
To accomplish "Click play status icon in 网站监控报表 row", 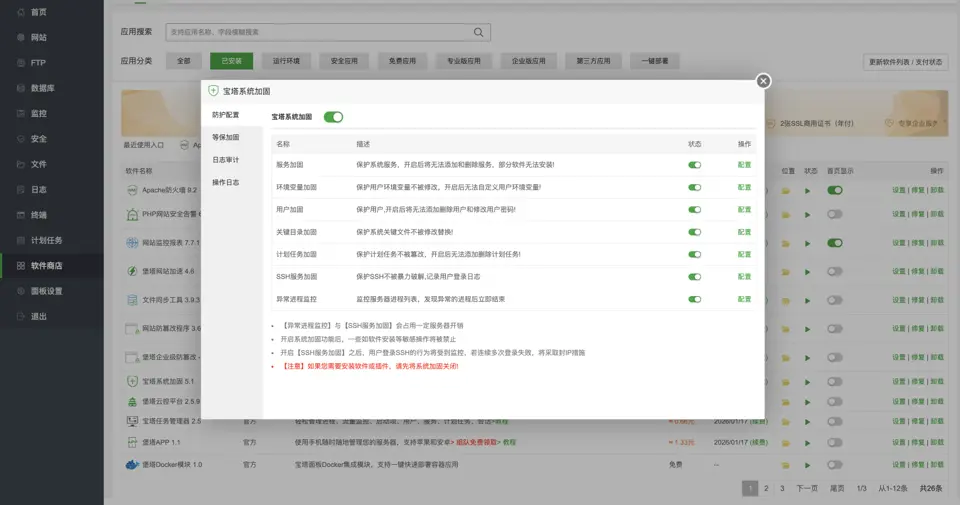I will tap(808, 244).
